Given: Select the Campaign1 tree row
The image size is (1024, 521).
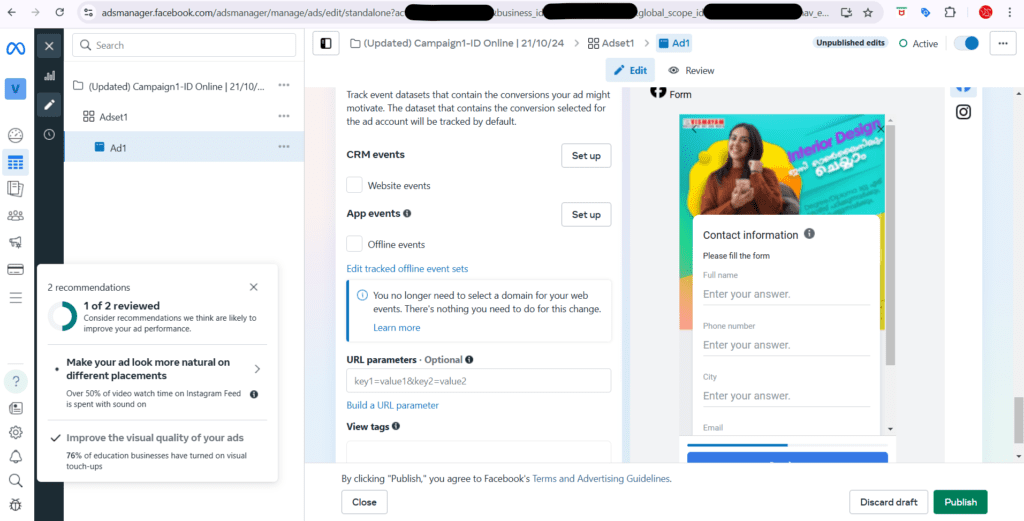Looking at the screenshot, I should click(x=184, y=85).
